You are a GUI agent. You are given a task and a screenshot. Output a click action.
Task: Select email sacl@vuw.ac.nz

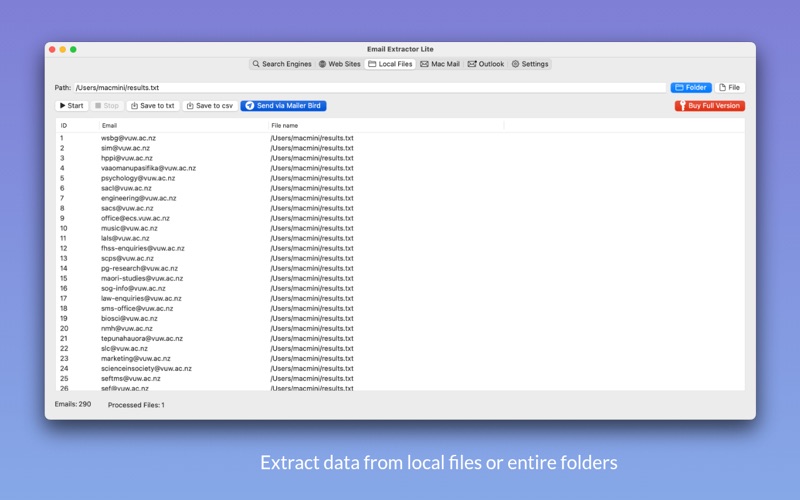pos(126,188)
